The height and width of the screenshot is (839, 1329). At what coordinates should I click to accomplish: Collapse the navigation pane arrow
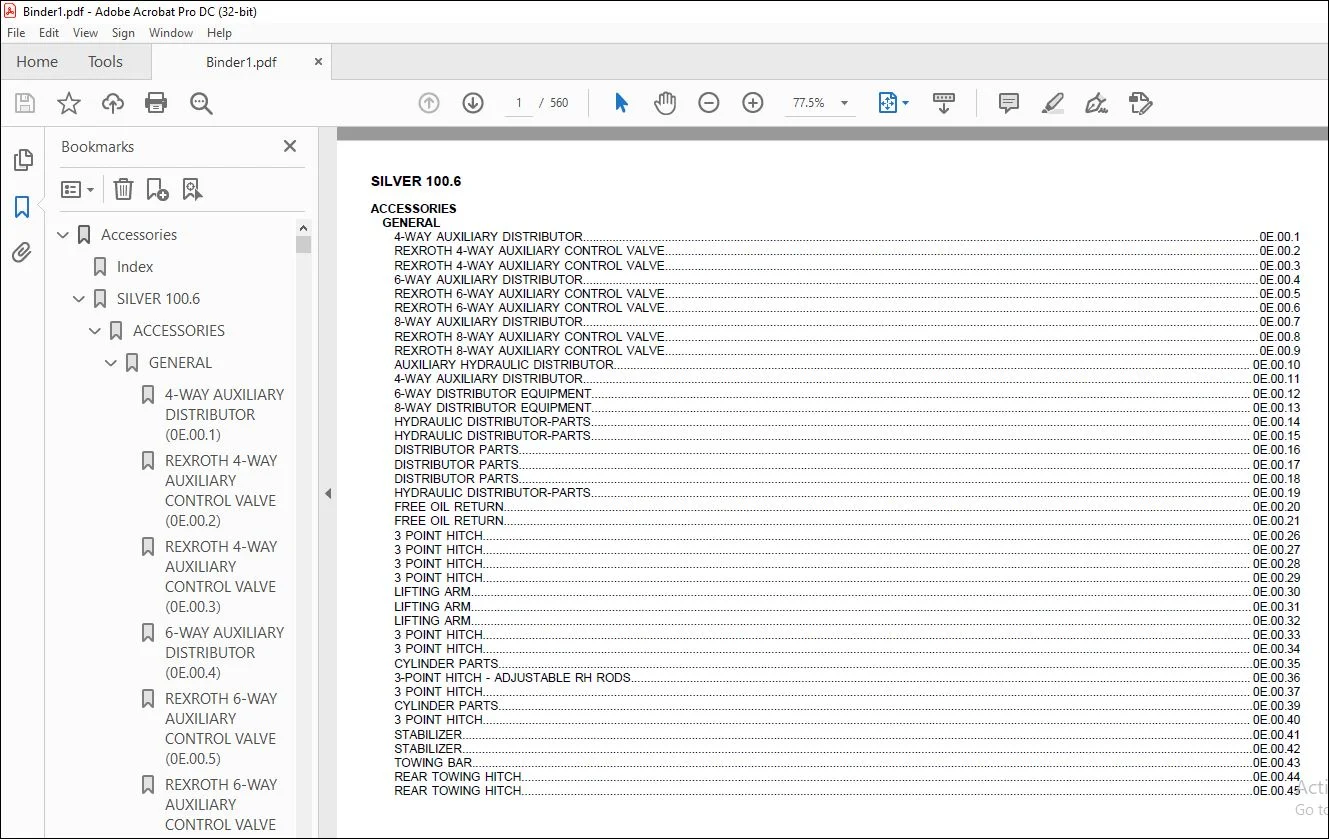tap(328, 493)
